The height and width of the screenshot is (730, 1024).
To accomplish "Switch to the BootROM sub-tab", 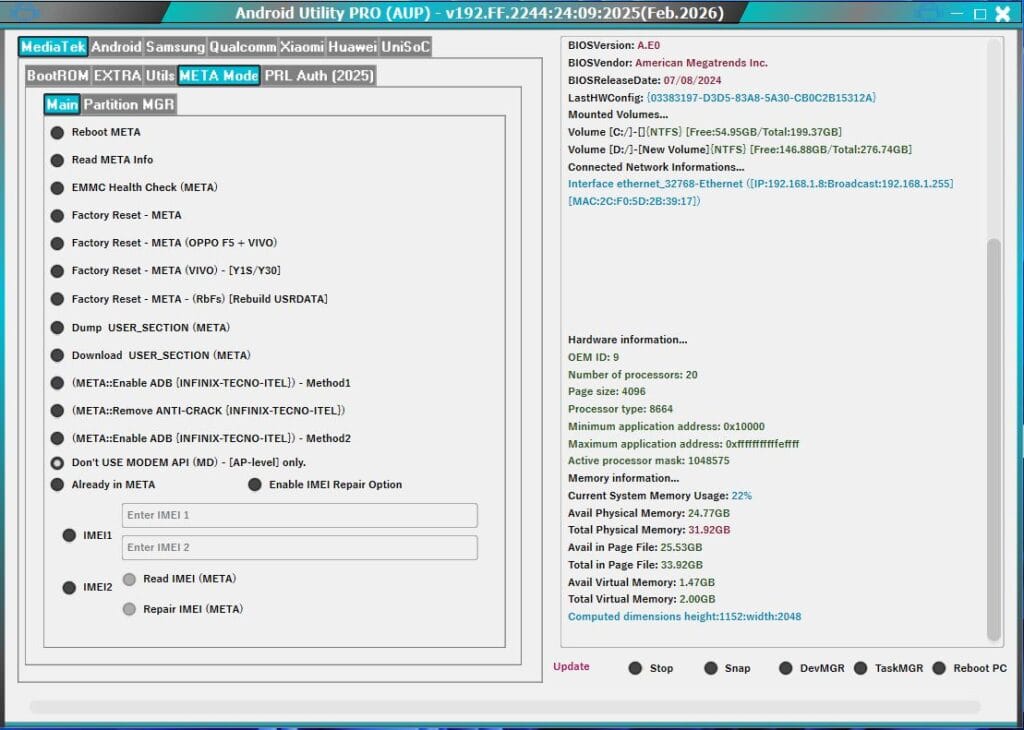I will click(58, 76).
